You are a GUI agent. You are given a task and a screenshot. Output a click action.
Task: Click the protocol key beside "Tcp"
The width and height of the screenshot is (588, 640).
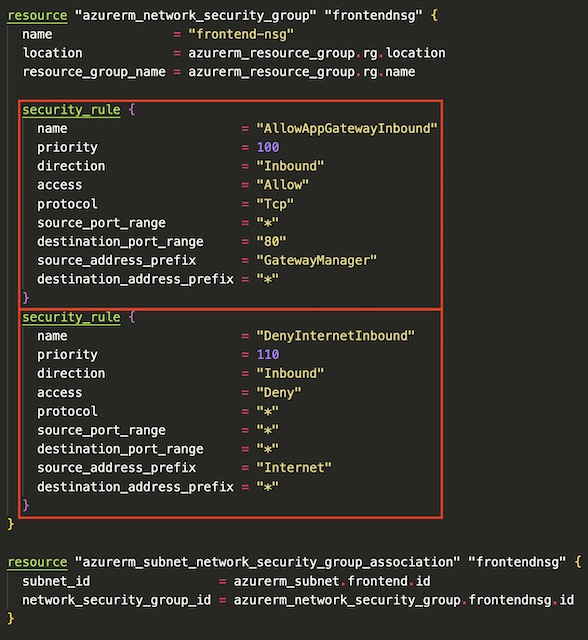pyautogui.click(x=67, y=204)
